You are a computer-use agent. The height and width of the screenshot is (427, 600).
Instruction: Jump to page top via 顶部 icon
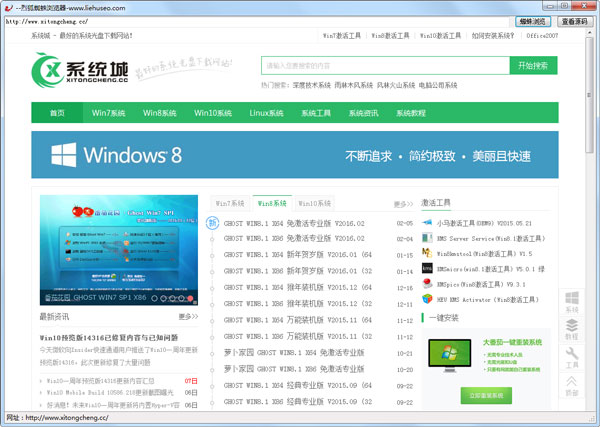tap(572, 386)
